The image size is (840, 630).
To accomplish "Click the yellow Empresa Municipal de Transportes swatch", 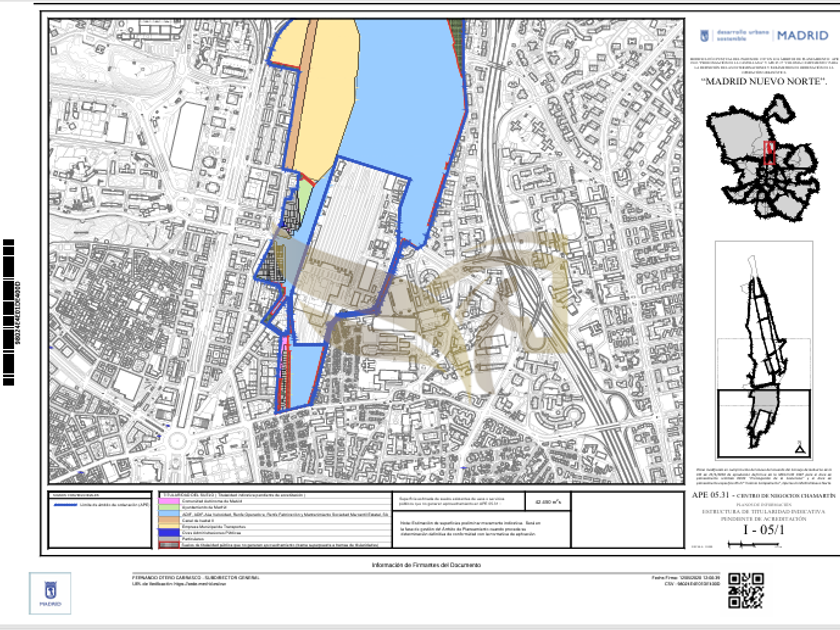I will (x=169, y=526).
